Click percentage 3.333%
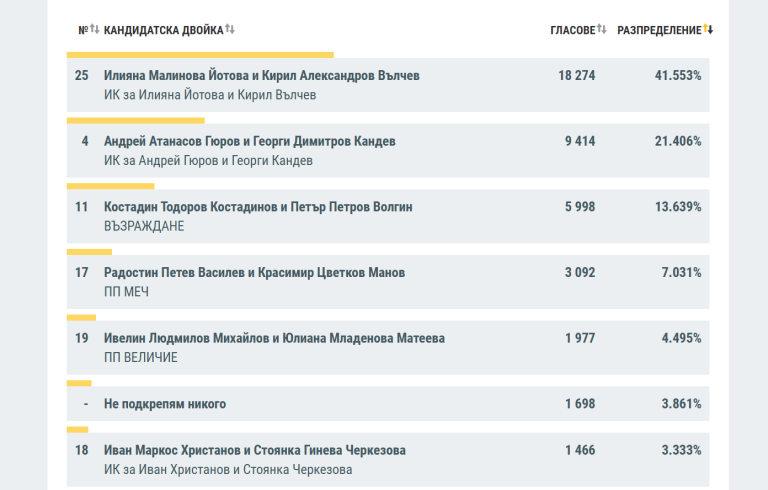 coord(681,450)
